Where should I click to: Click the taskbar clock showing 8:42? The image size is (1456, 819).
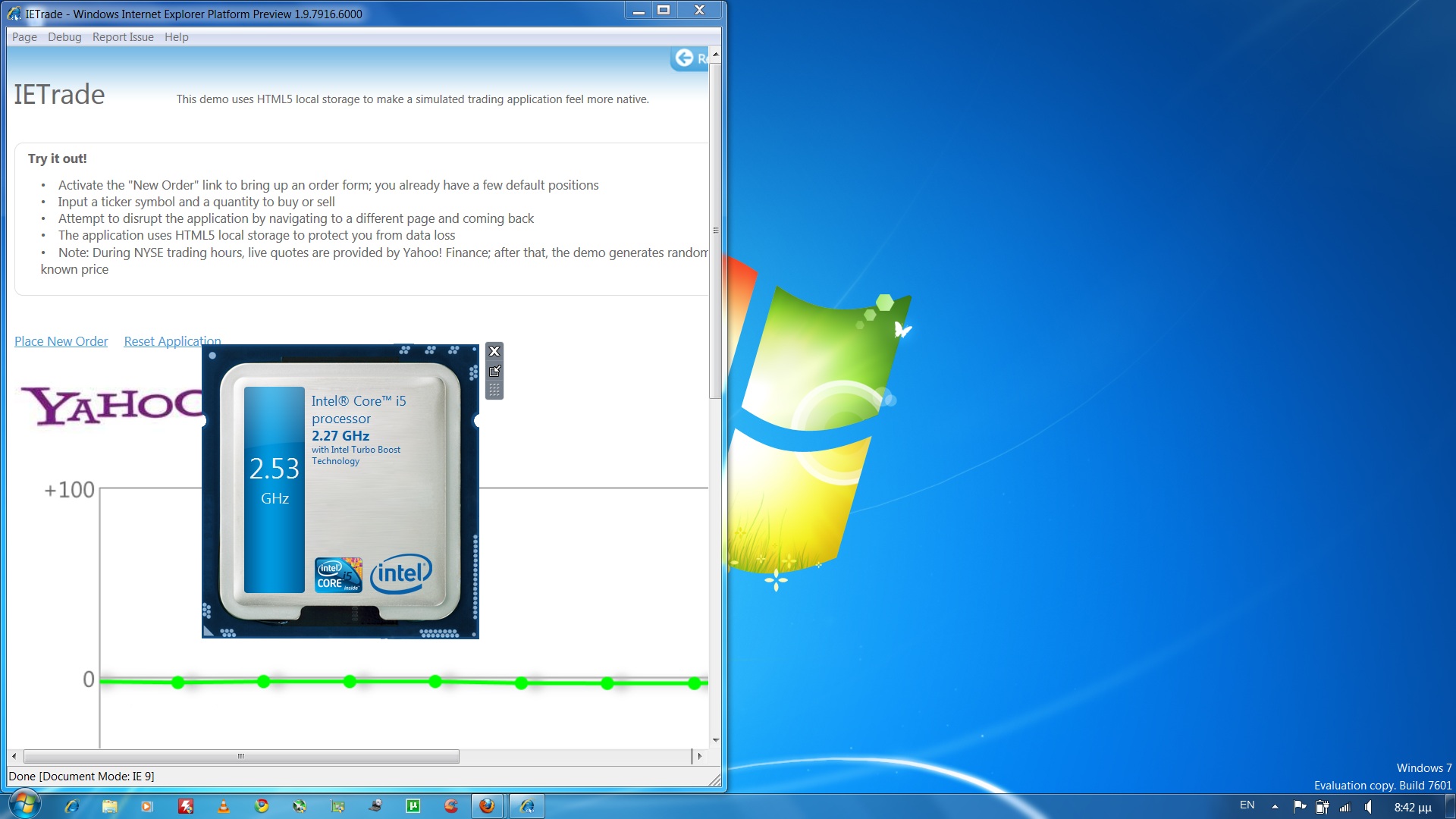click(1412, 807)
